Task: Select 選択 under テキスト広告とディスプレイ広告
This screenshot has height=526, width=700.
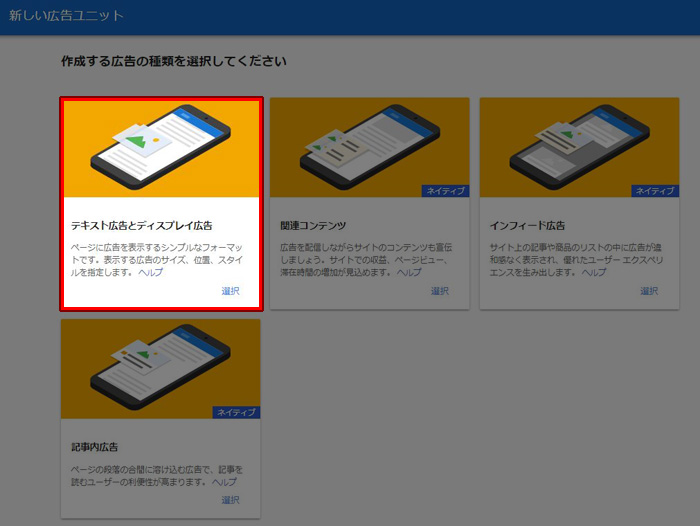Action: pyautogui.click(x=230, y=291)
